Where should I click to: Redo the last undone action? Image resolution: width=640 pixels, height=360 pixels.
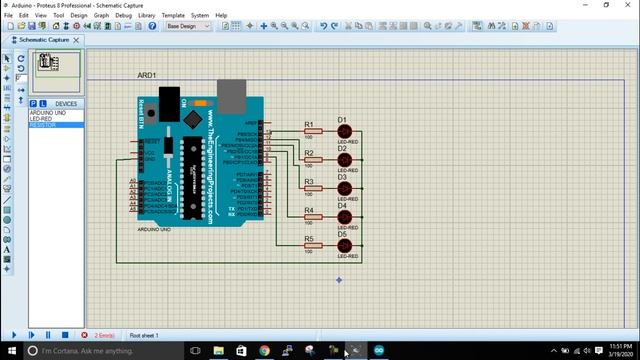334,26
